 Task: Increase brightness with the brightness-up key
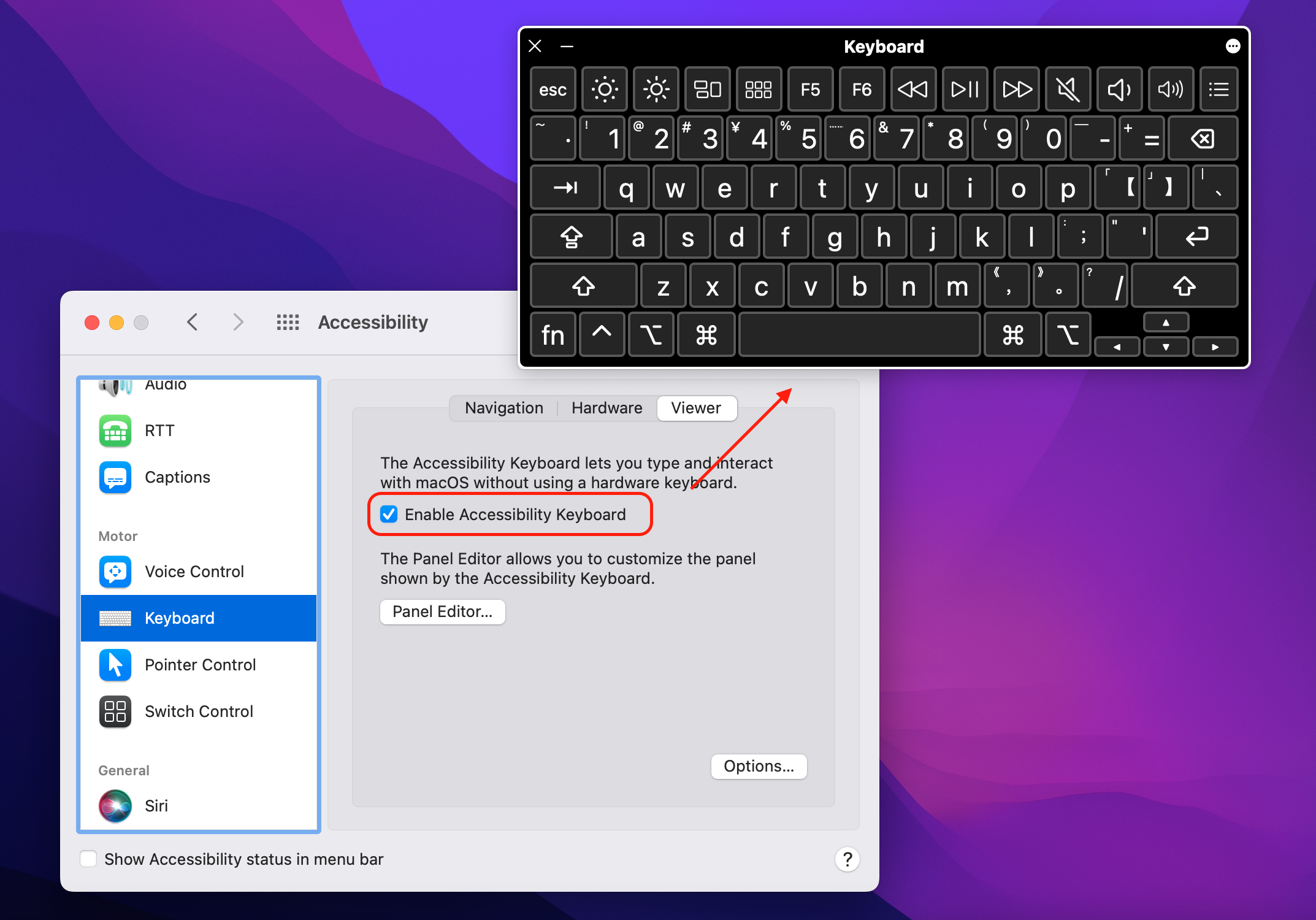(x=656, y=89)
